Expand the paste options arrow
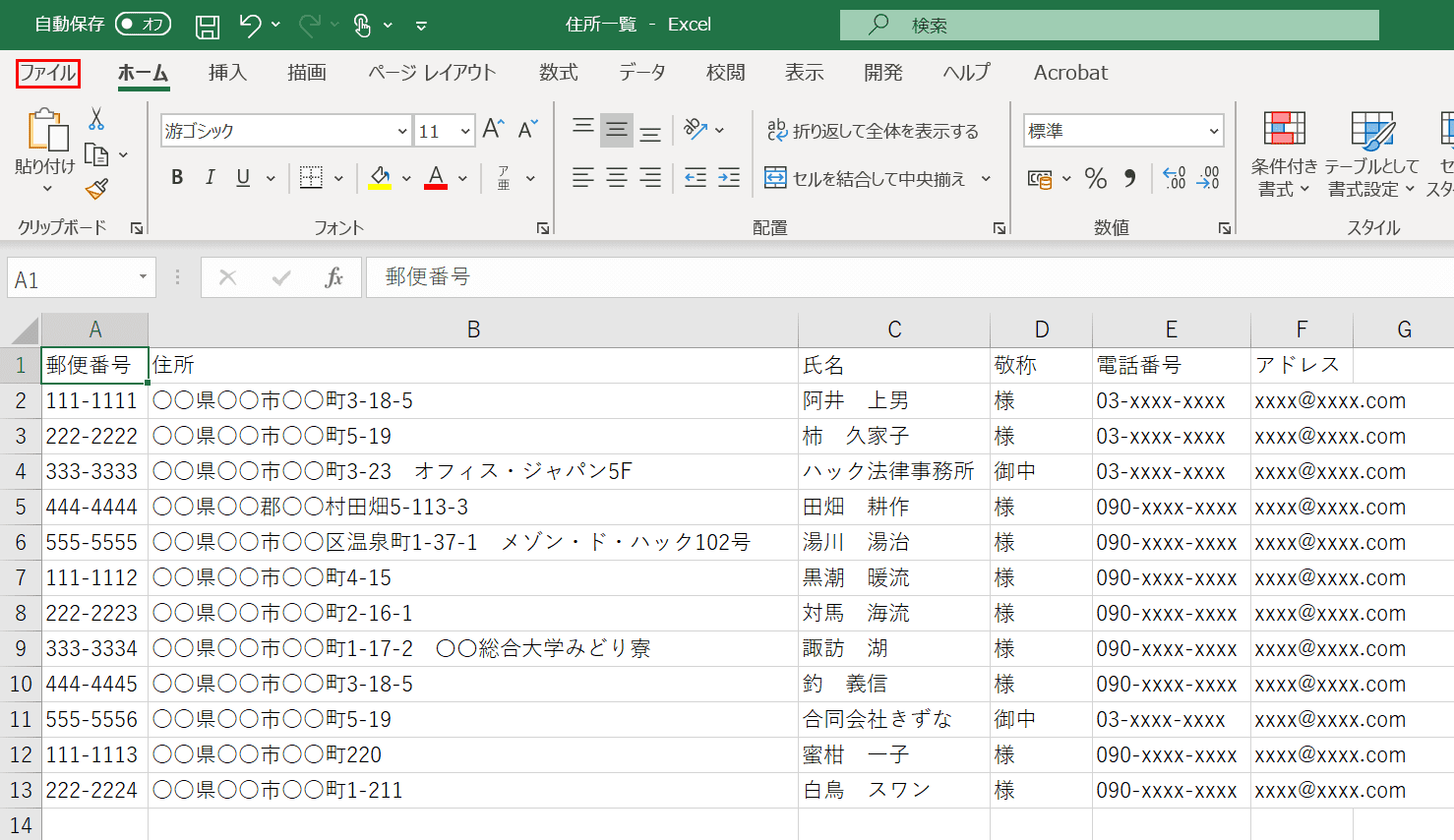 (46, 188)
